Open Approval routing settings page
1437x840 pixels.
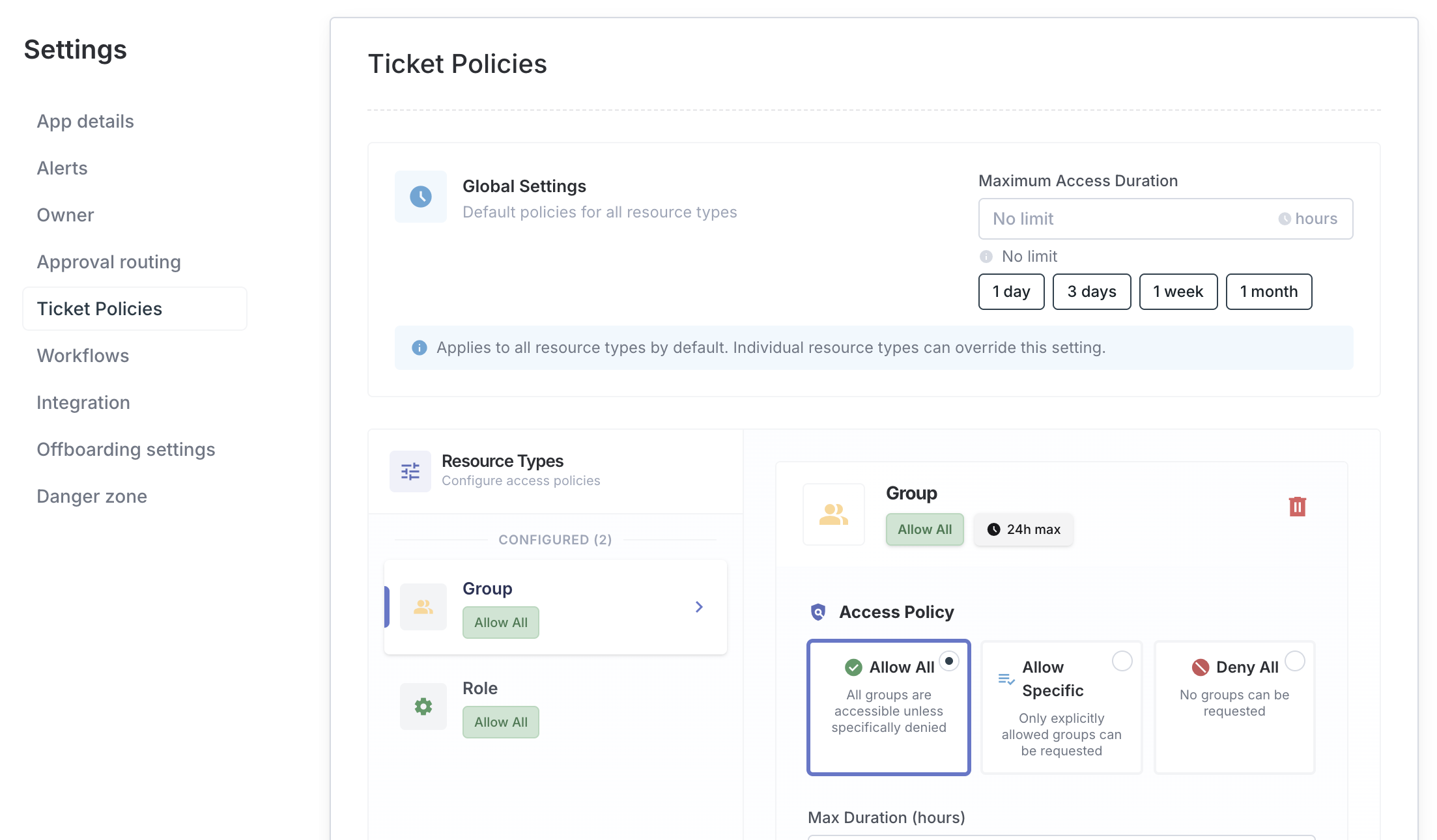(109, 262)
